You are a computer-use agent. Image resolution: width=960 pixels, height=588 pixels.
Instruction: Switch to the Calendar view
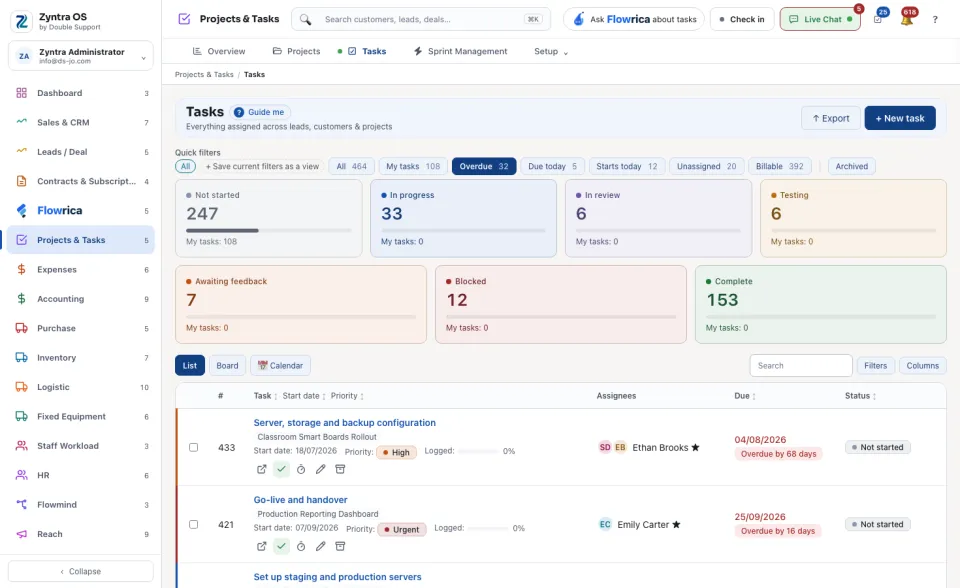[280, 366]
